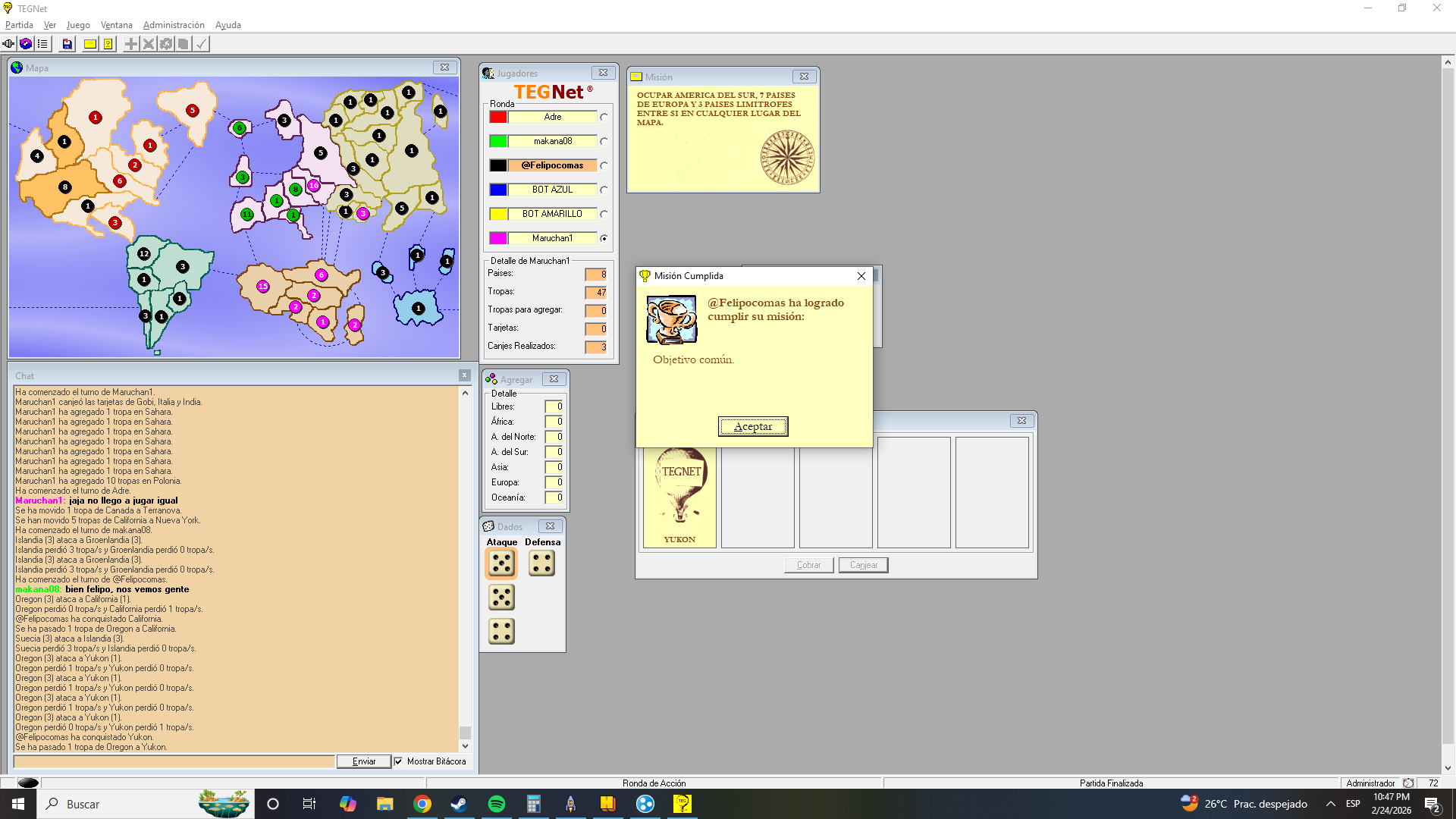Click the top attack die
Screen dimensions: 1456x819
click(501, 563)
